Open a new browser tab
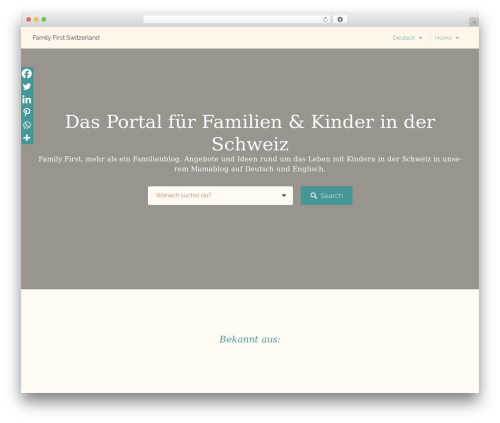The image size is (500, 423). click(474, 22)
